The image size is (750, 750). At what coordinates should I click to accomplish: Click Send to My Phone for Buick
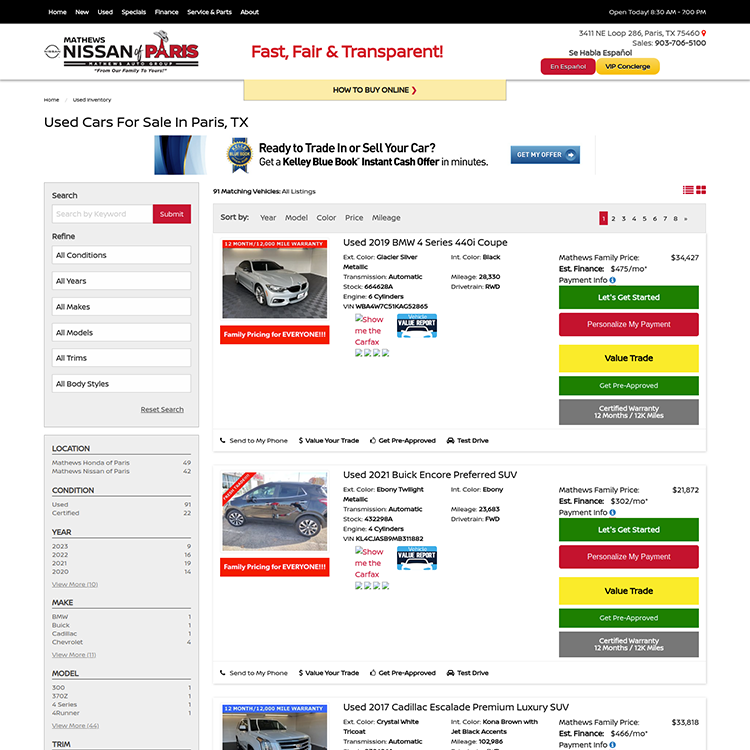click(254, 673)
